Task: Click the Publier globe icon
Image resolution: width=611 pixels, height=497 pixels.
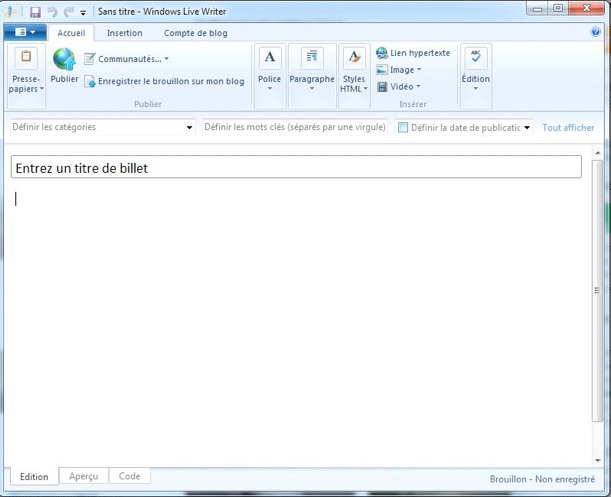Action: (64, 59)
